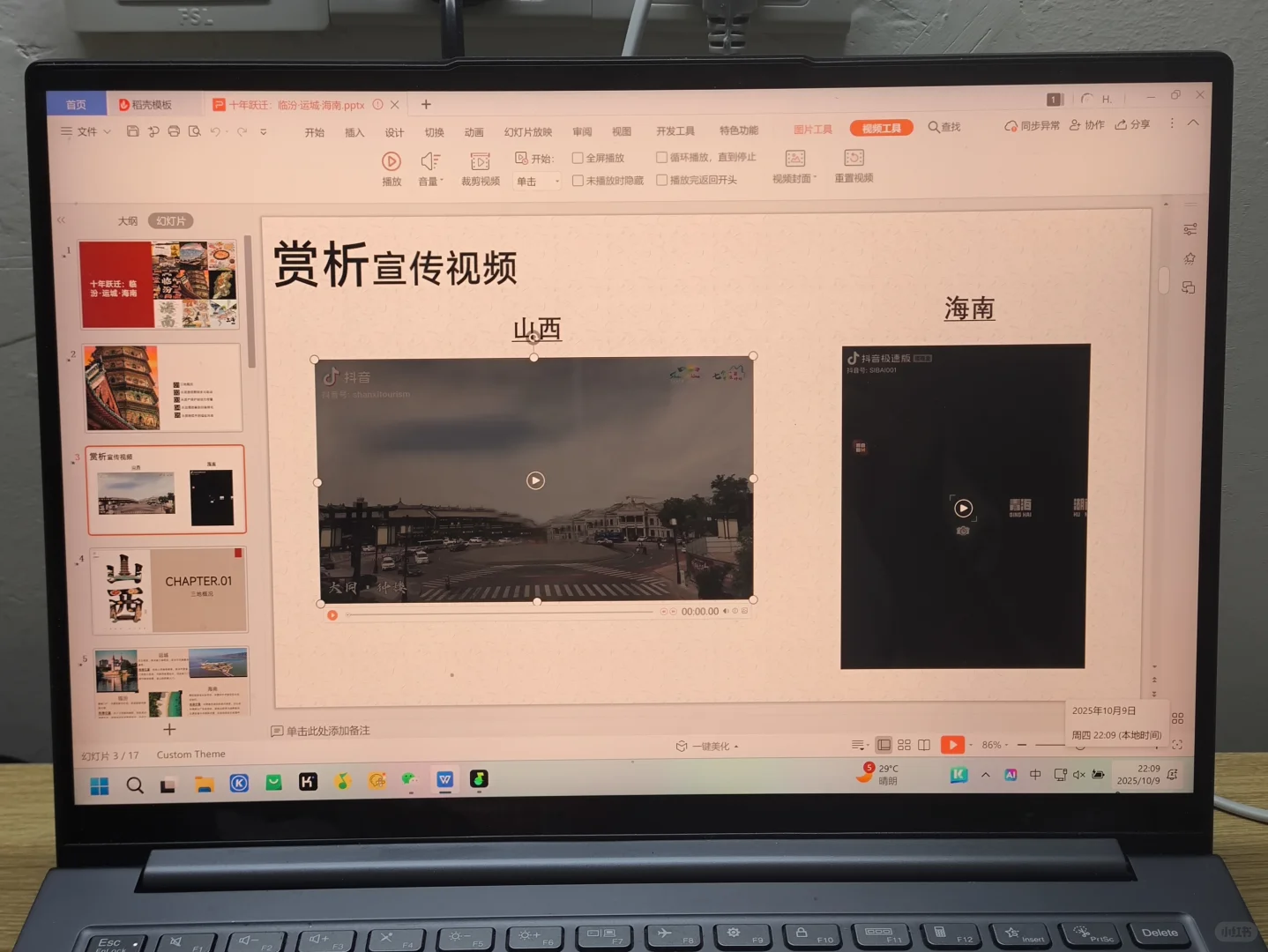This screenshot has width=1268, height=952.
Task: Open the 动画 ribbon tab
Action: pyautogui.click(x=474, y=132)
